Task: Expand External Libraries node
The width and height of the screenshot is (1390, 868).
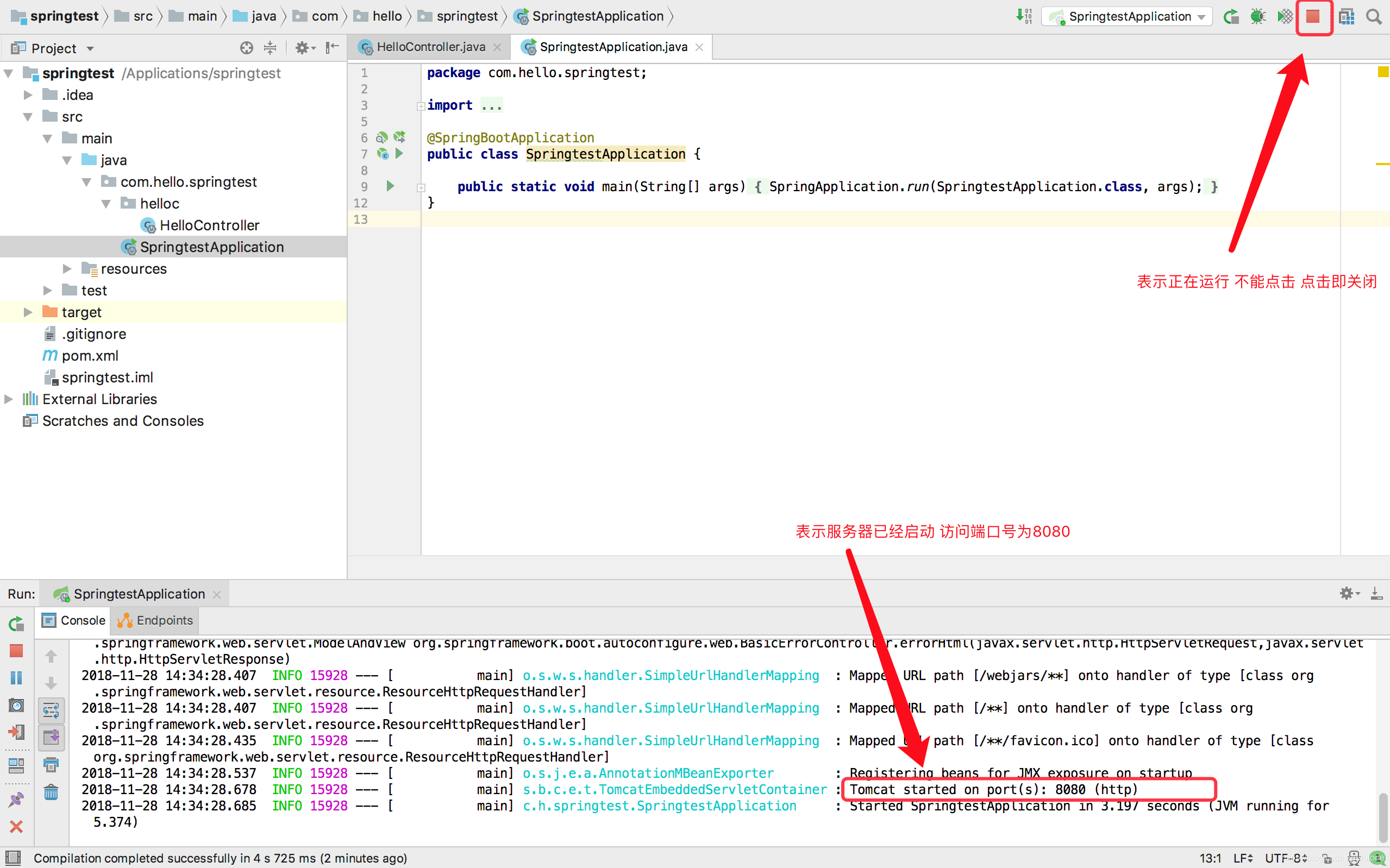Action: (x=9, y=399)
